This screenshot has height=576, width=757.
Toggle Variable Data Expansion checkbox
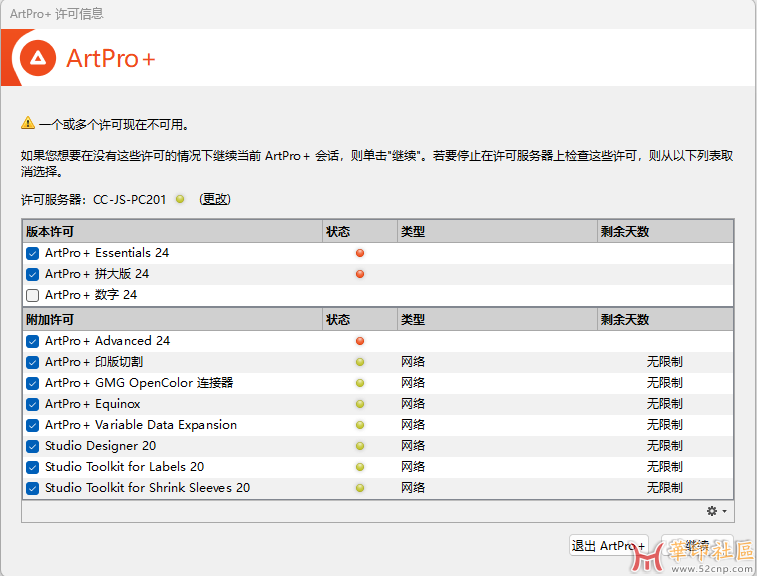(32, 425)
